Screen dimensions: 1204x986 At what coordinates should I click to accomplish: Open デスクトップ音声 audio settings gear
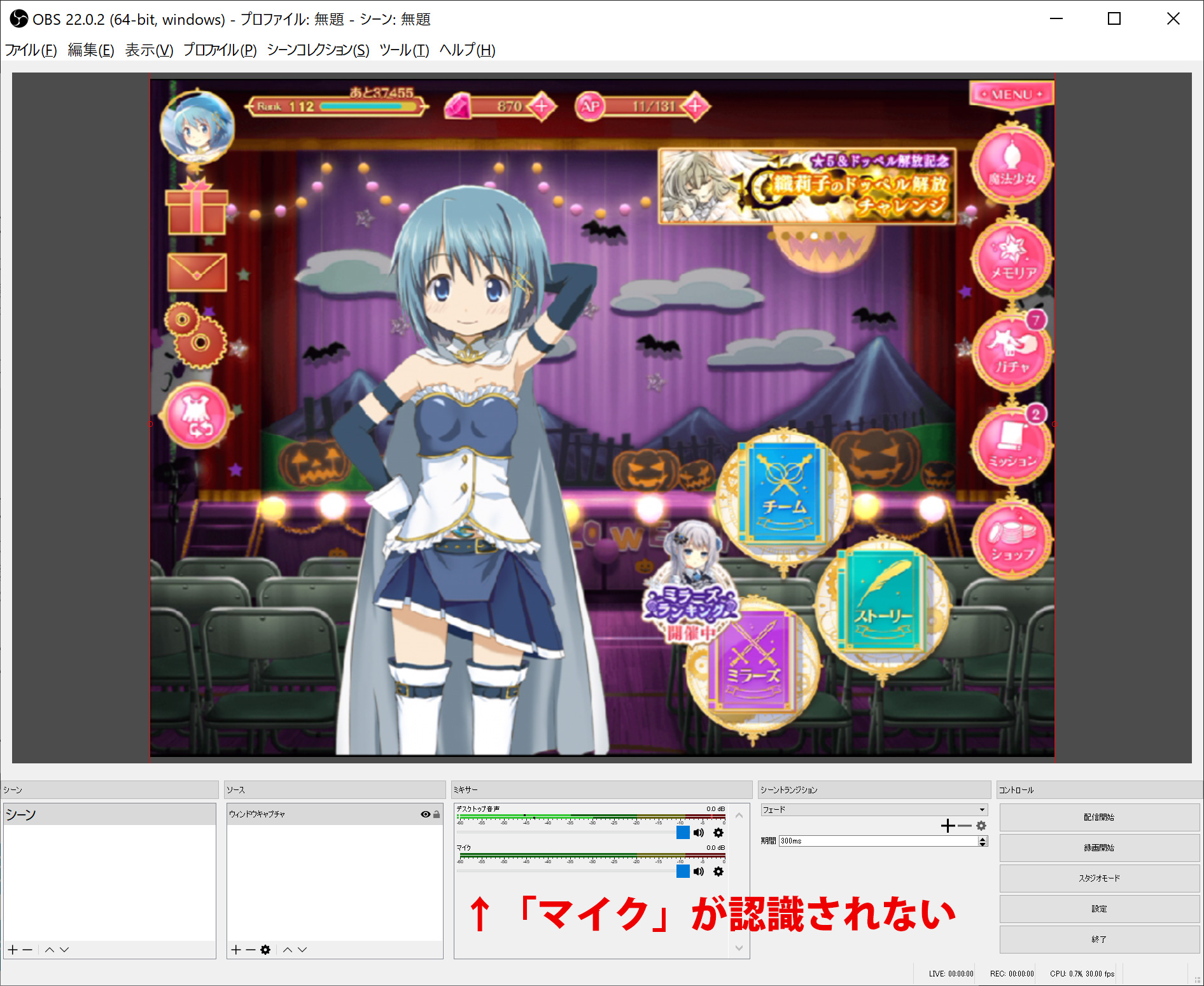[718, 833]
